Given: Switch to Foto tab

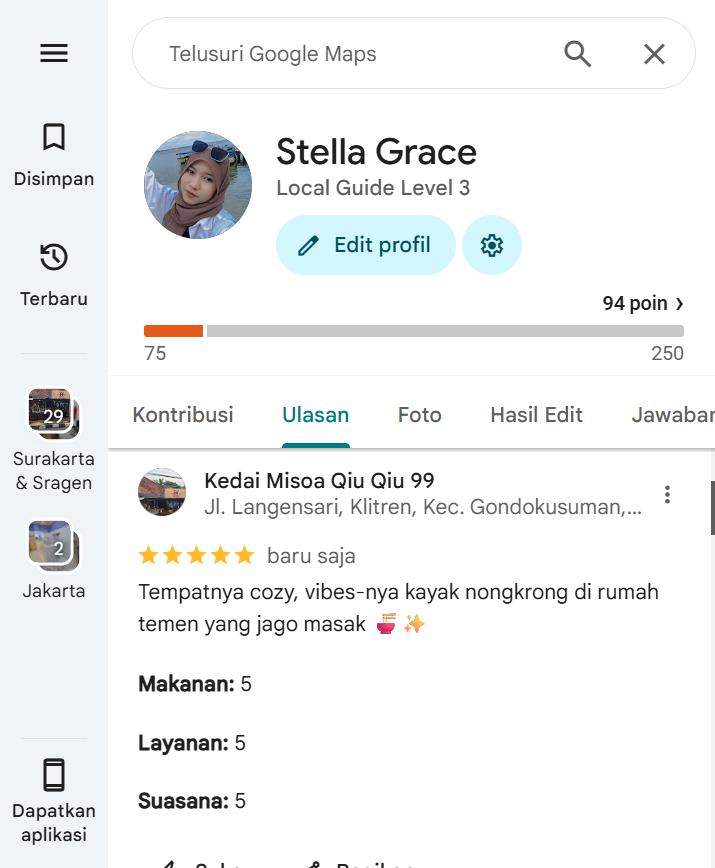Looking at the screenshot, I should 419,415.
